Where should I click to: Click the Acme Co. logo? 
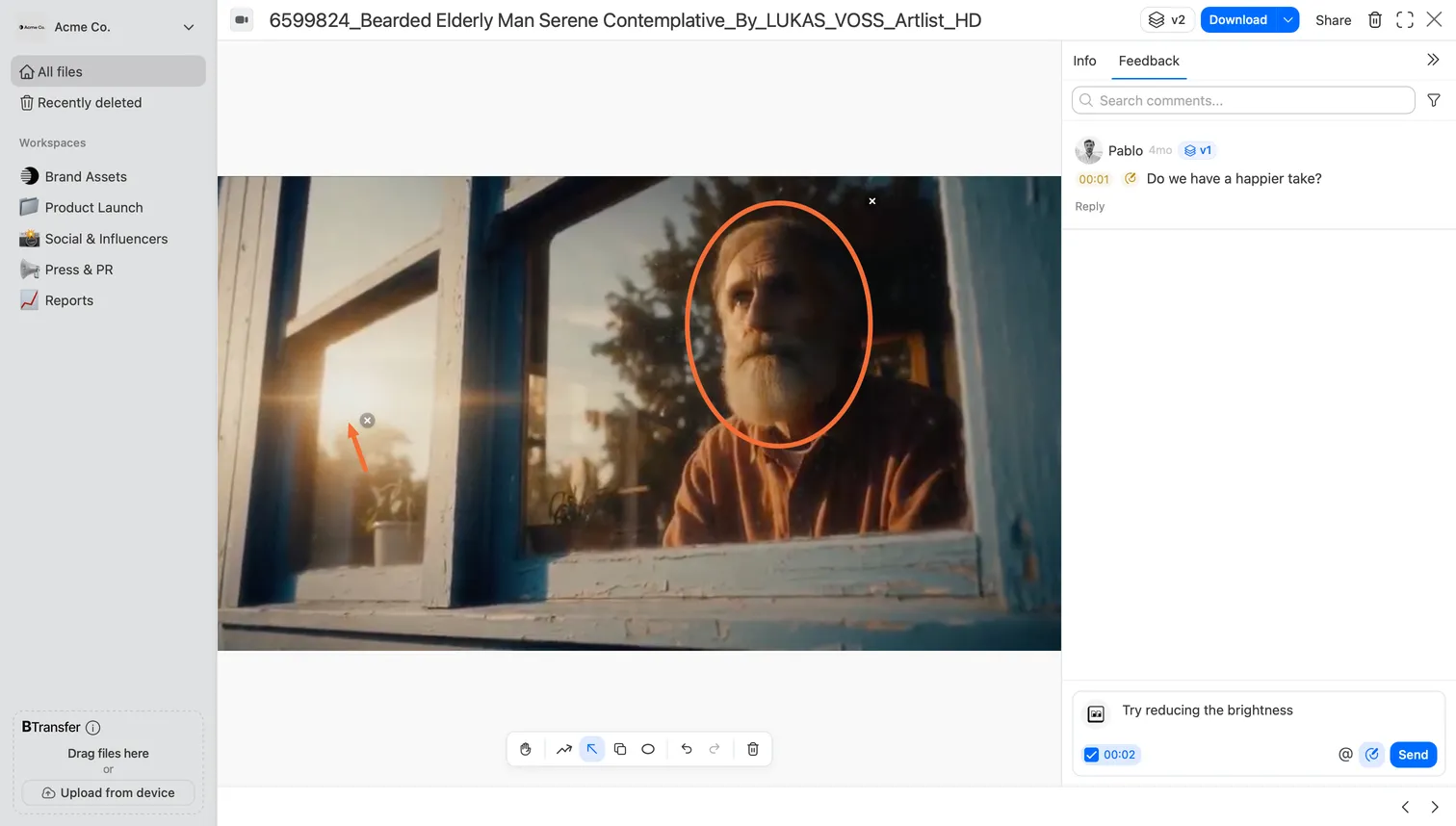33,27
